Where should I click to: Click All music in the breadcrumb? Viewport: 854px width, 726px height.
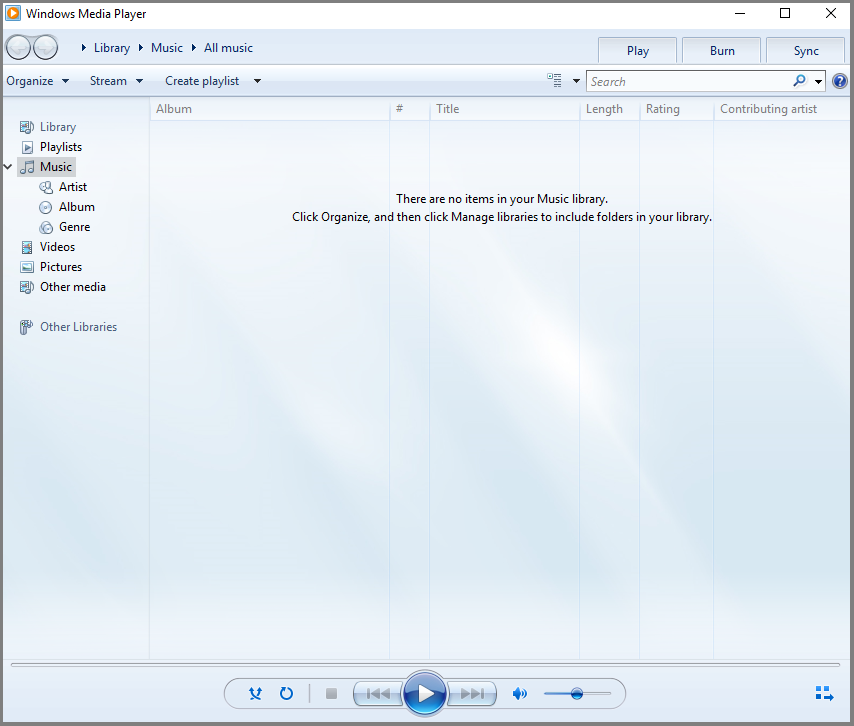[x=228, y=48]
